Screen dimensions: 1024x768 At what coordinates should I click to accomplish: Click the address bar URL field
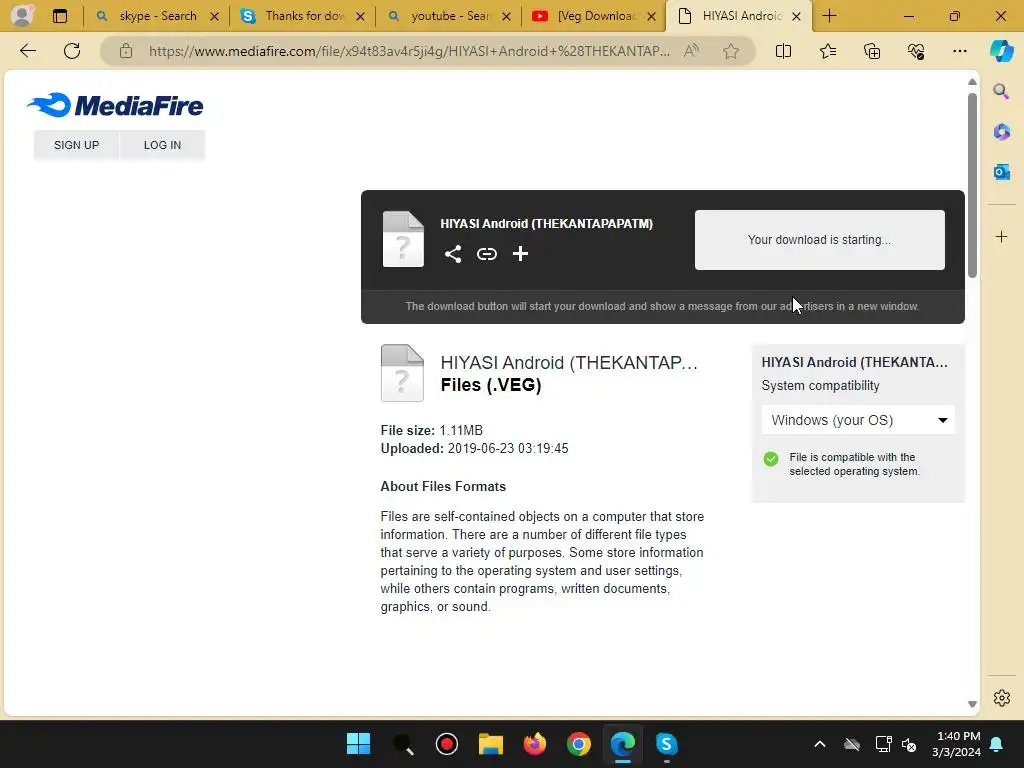coord(409,51)
